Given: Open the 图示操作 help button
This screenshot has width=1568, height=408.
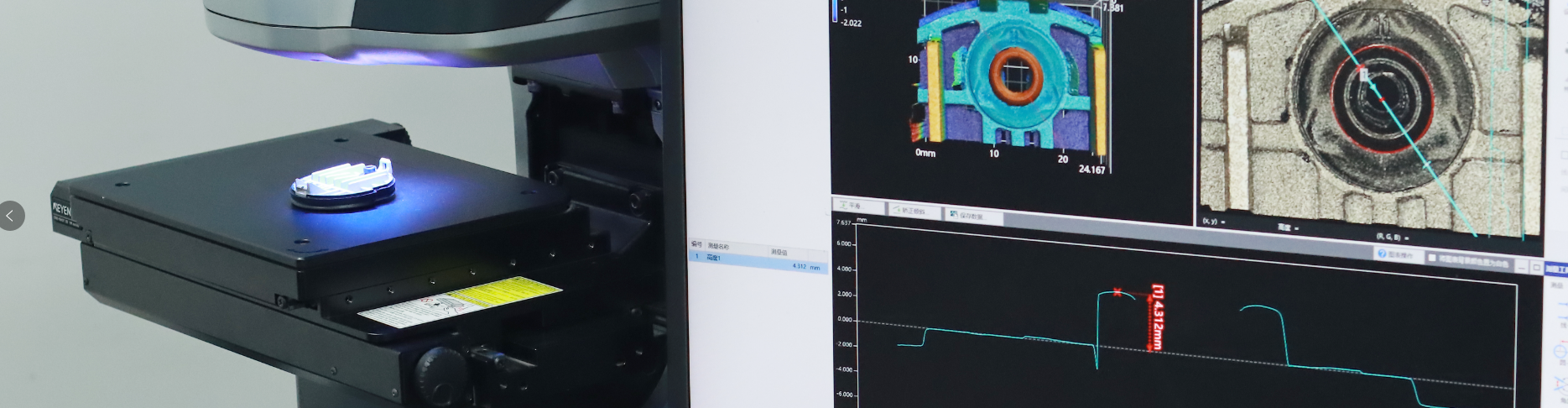Looking at the screenshot, I should click(x=1399, y=255).
